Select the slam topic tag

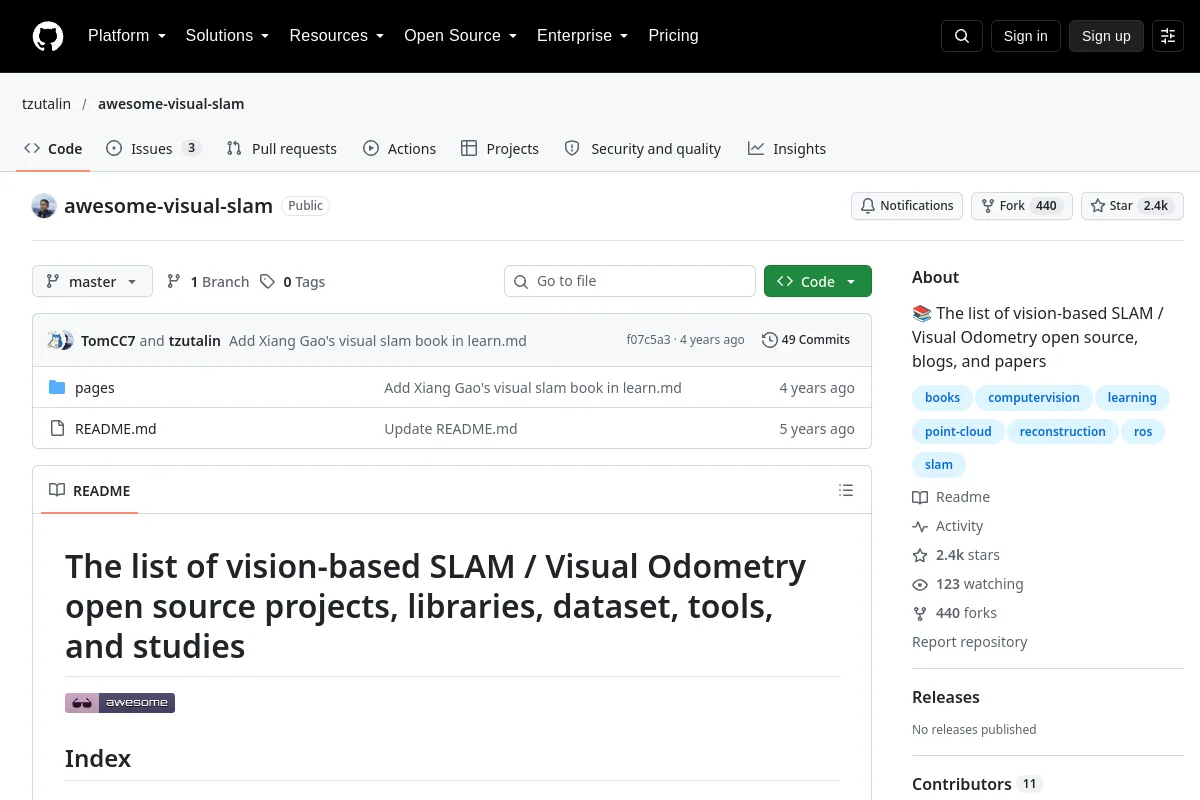(x=939, y=465)
